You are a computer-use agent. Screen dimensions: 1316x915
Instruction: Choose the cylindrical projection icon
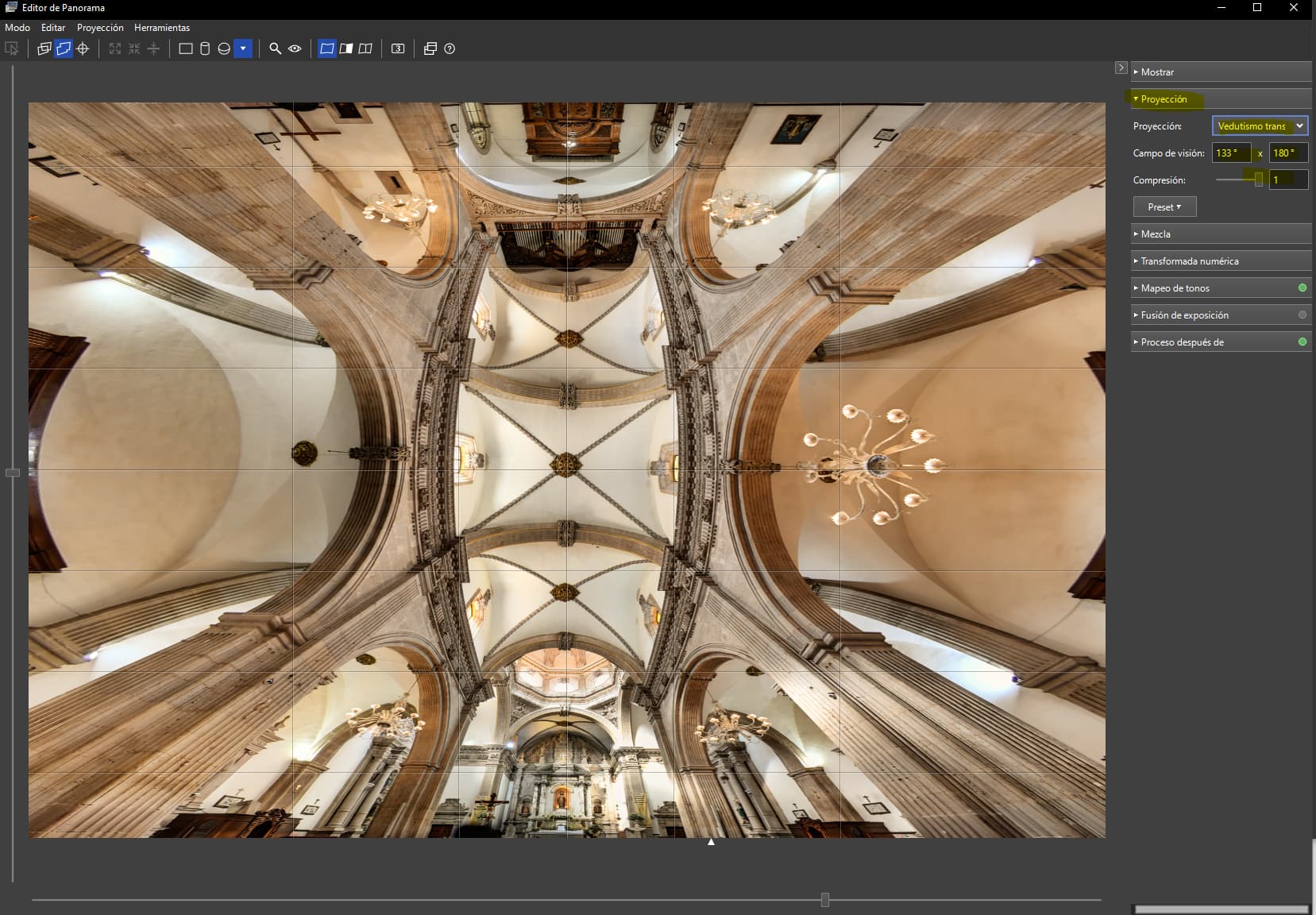pos(205,48)
